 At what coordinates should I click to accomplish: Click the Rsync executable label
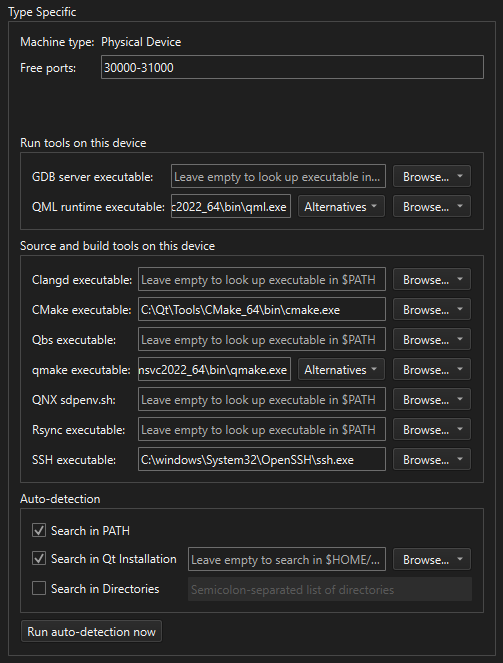pyautogui.click(x=79, y=430)
